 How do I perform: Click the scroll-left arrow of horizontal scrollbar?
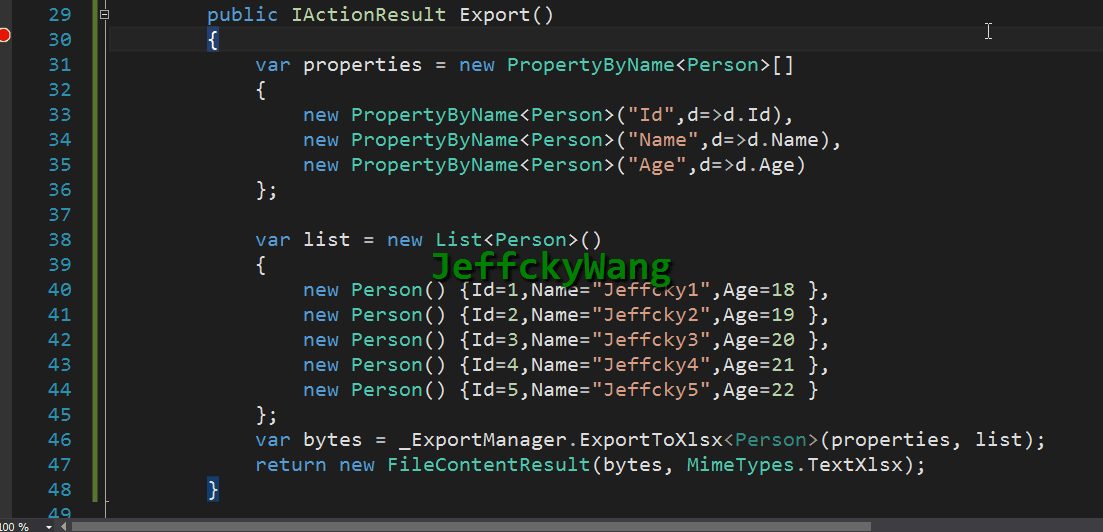63,526
